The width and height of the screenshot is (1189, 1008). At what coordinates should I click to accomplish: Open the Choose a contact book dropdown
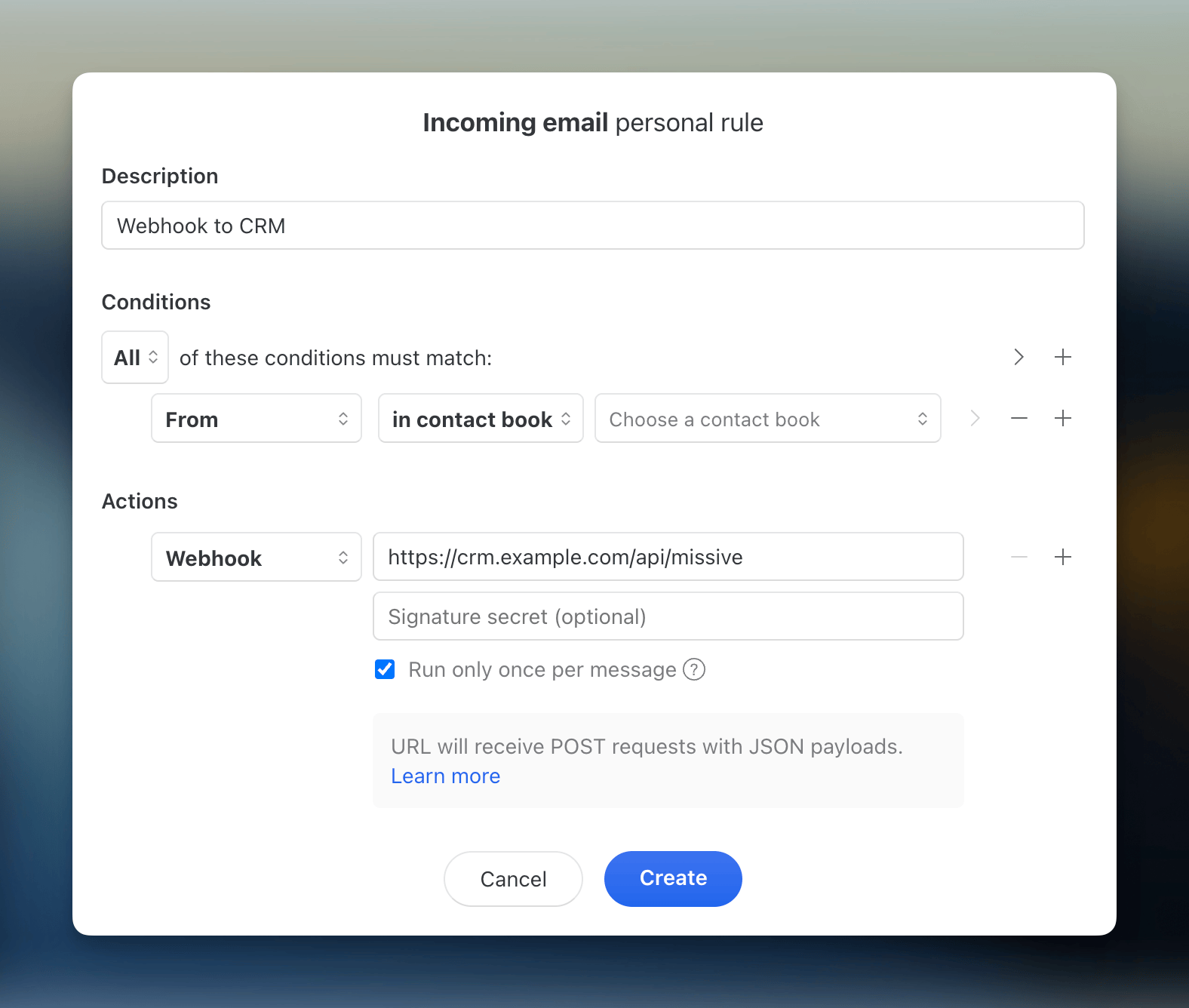click(x=767, y=419)
